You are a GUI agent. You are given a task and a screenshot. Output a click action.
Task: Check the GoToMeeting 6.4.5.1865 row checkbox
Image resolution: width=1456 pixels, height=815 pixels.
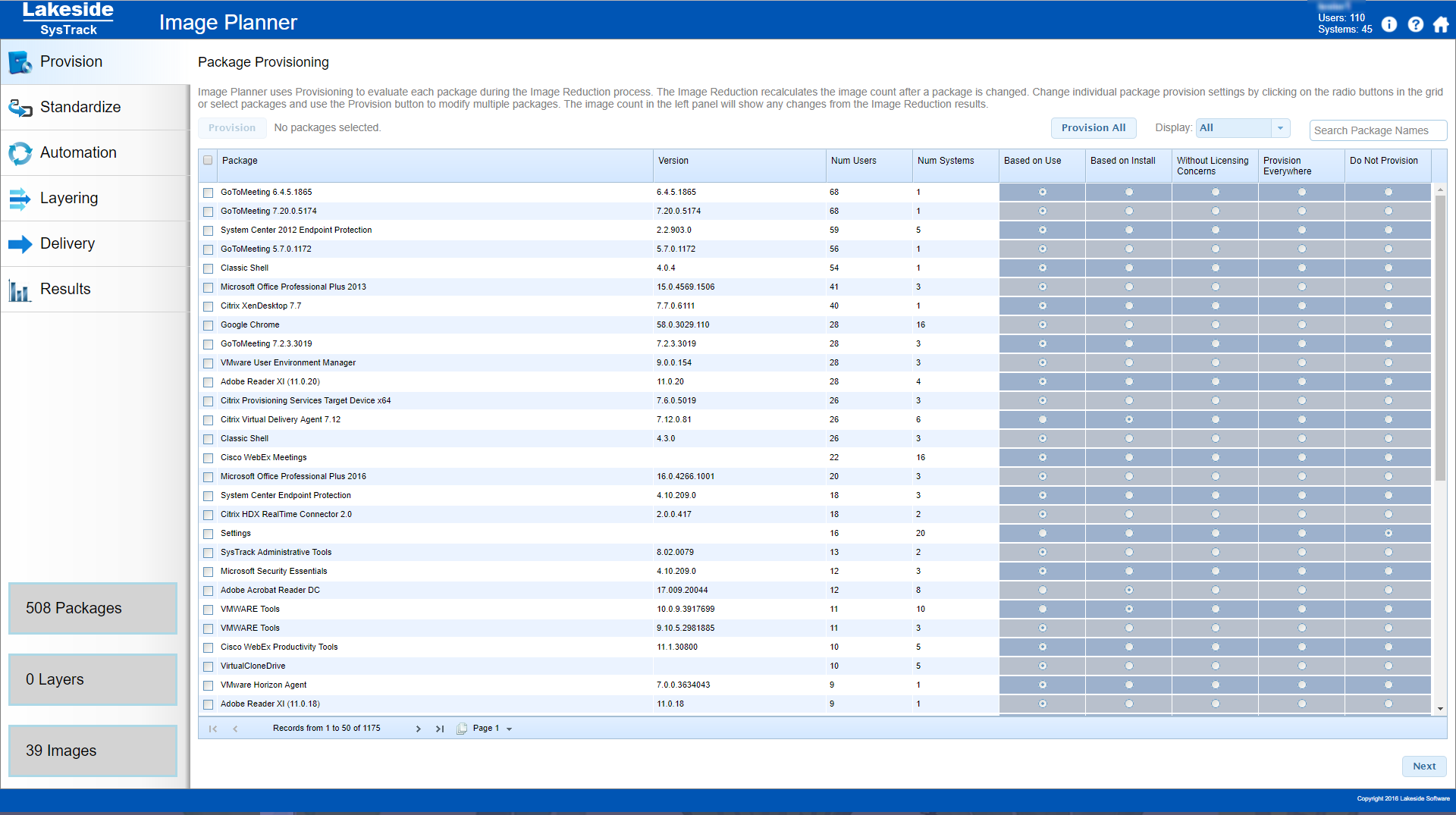coord(208,193)
